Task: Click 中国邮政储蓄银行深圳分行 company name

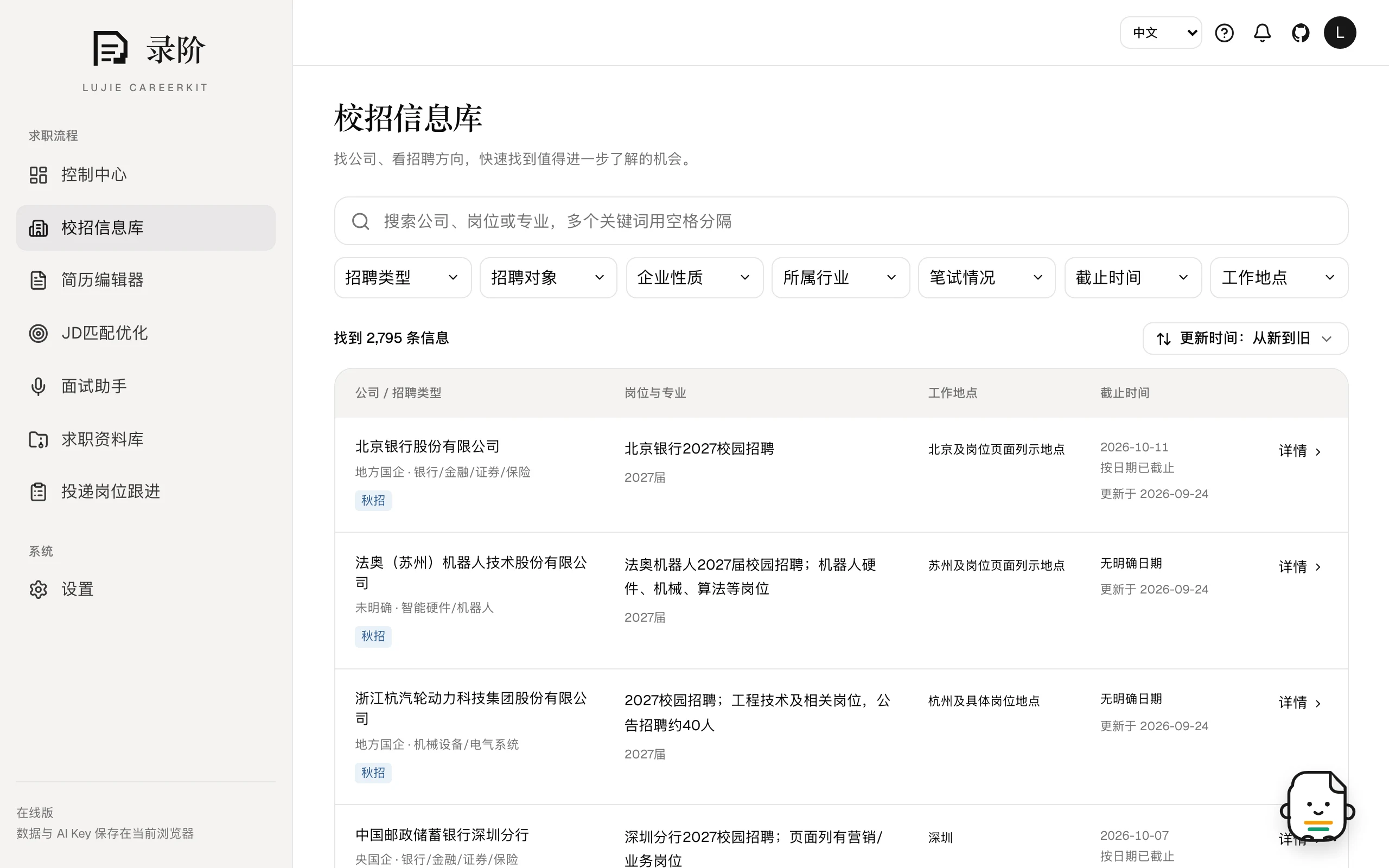Action: click(442, 835)
